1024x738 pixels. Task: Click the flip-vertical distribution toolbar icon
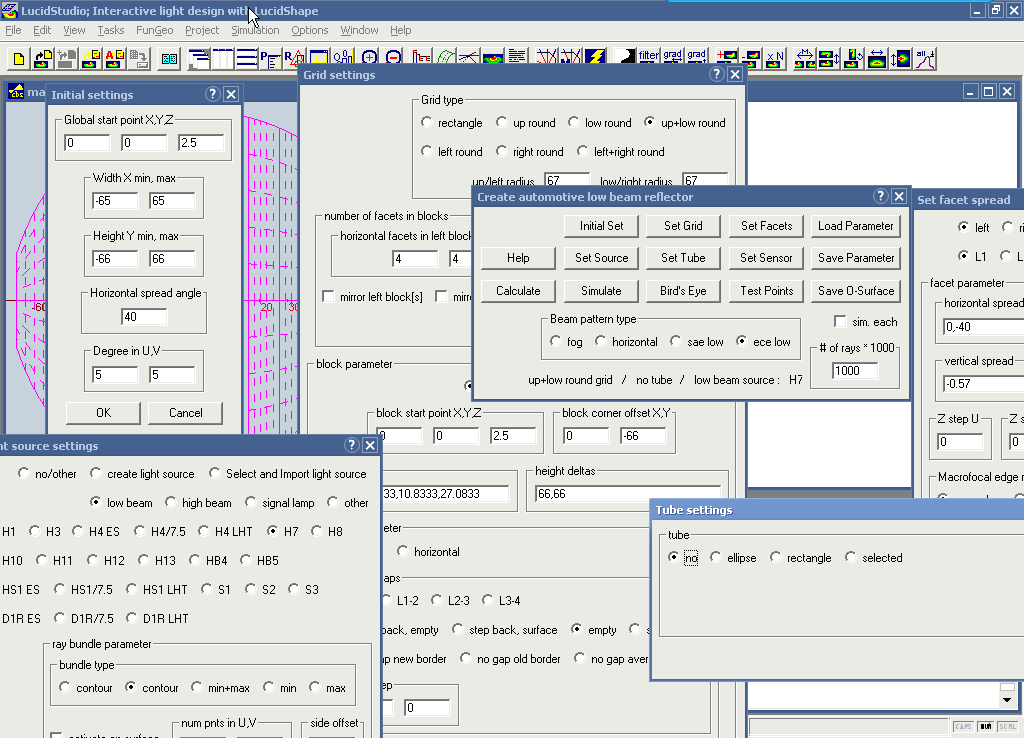tap(829, 59)
